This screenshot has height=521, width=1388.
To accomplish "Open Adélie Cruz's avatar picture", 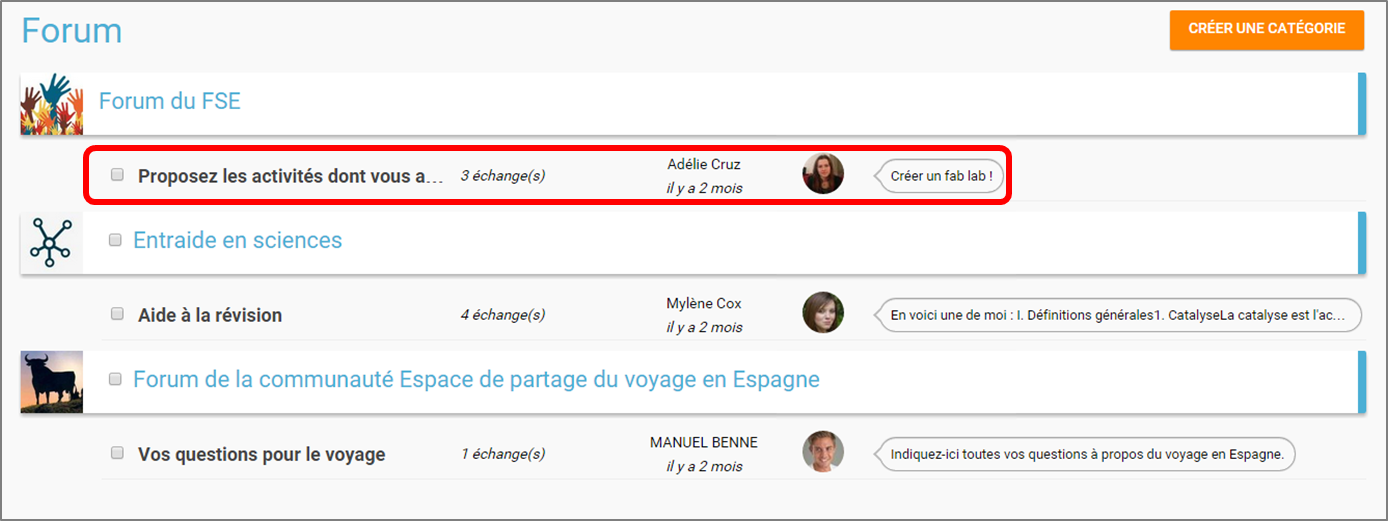I will pos(823,174).
